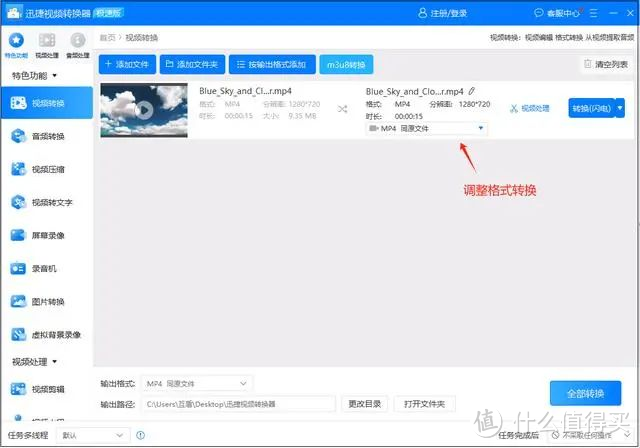The image size is (640, 448).
Task: Open 图片转换 in sidebar
Action: 47,301
